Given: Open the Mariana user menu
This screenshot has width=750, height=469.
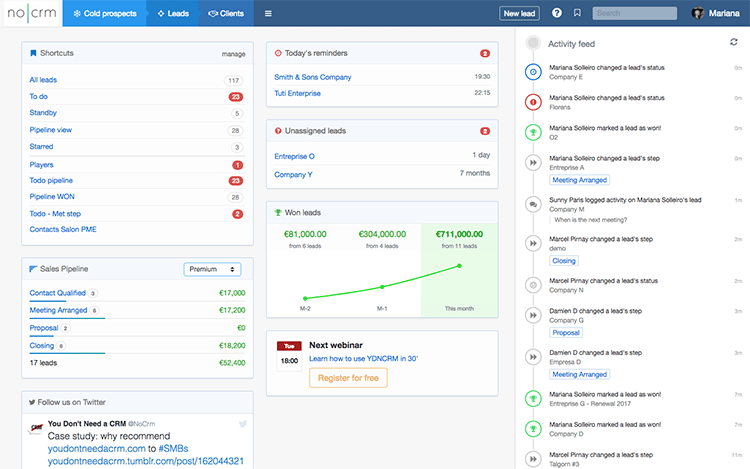Looking at the screenshot, I should pos(726,13).
